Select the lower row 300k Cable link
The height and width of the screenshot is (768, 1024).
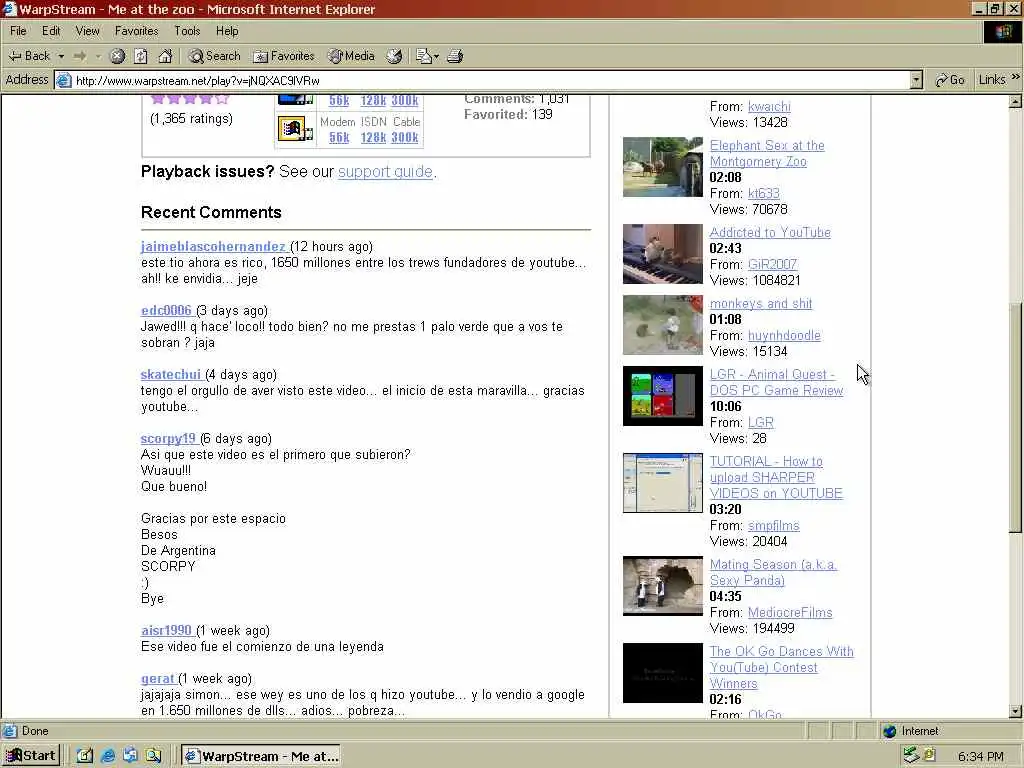(x=405, y=137)
